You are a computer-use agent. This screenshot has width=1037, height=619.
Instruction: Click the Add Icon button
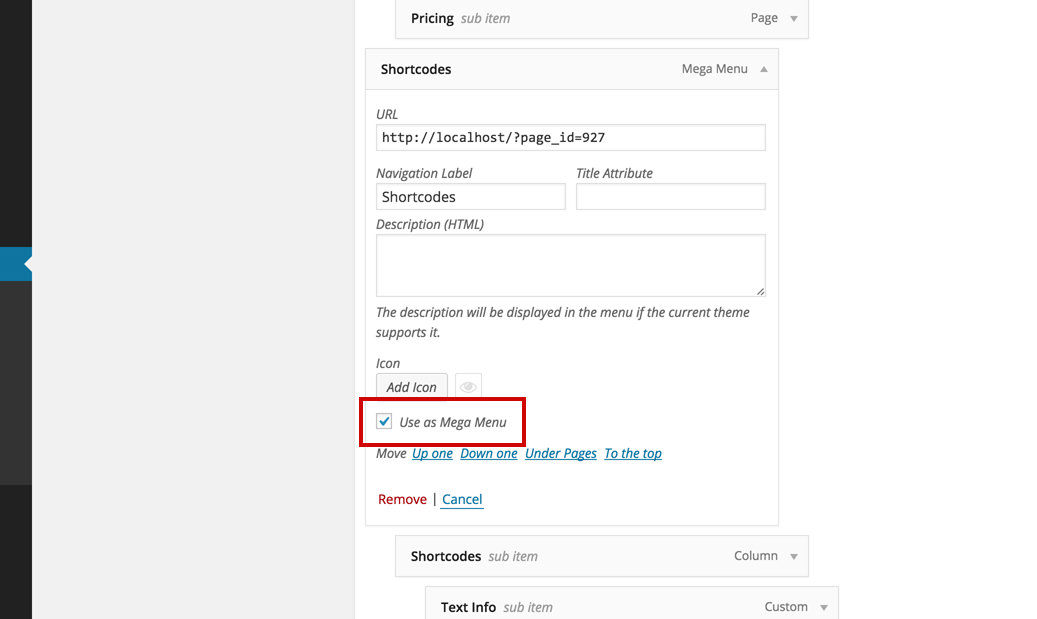point(411,387)
